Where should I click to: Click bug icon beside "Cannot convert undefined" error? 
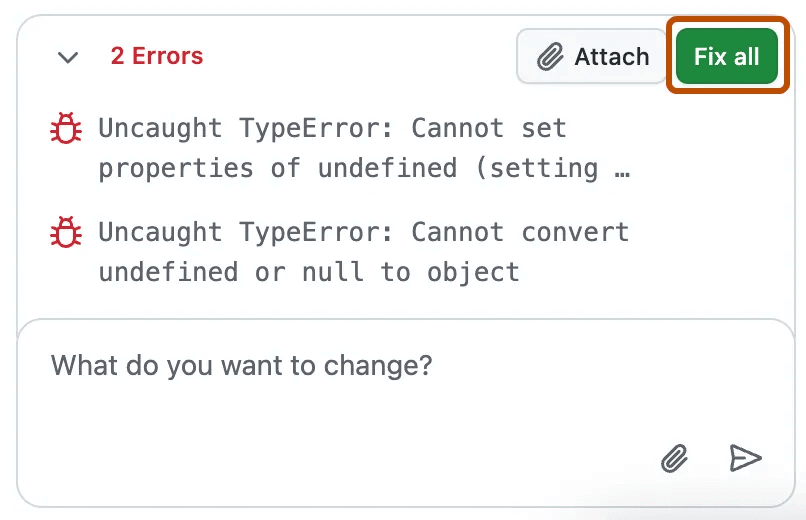[x=66, y=233]
